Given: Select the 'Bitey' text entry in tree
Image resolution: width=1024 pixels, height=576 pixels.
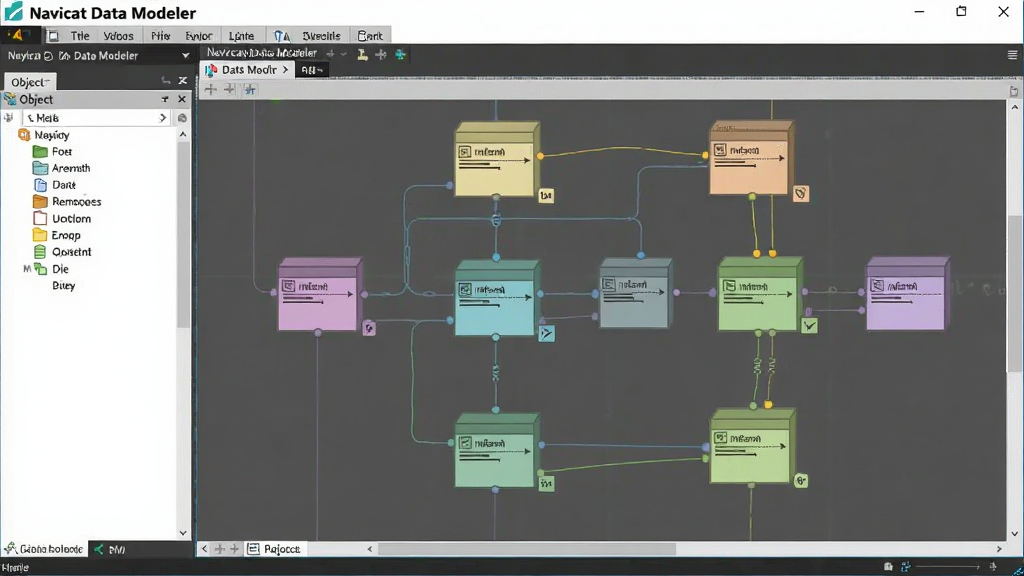Looking at the screenshot, I should tap(63, 285).
